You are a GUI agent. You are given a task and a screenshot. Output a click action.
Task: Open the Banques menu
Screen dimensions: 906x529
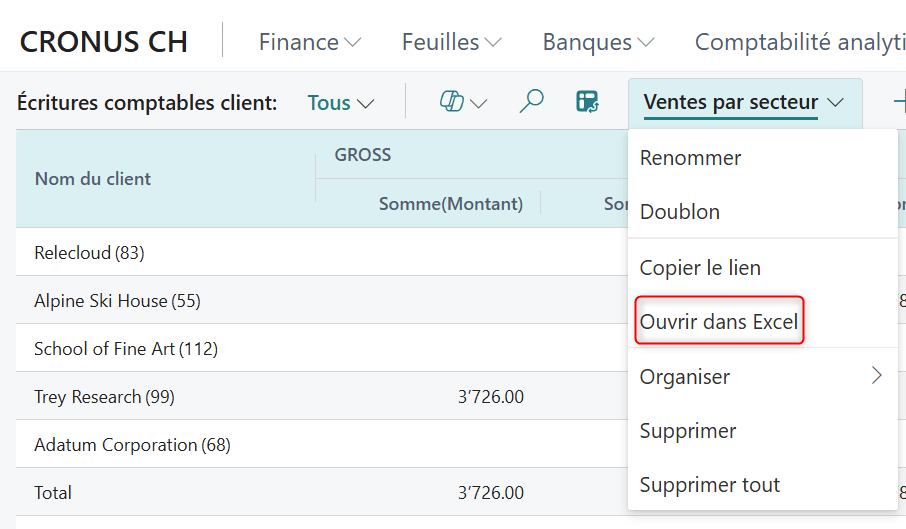597,42
